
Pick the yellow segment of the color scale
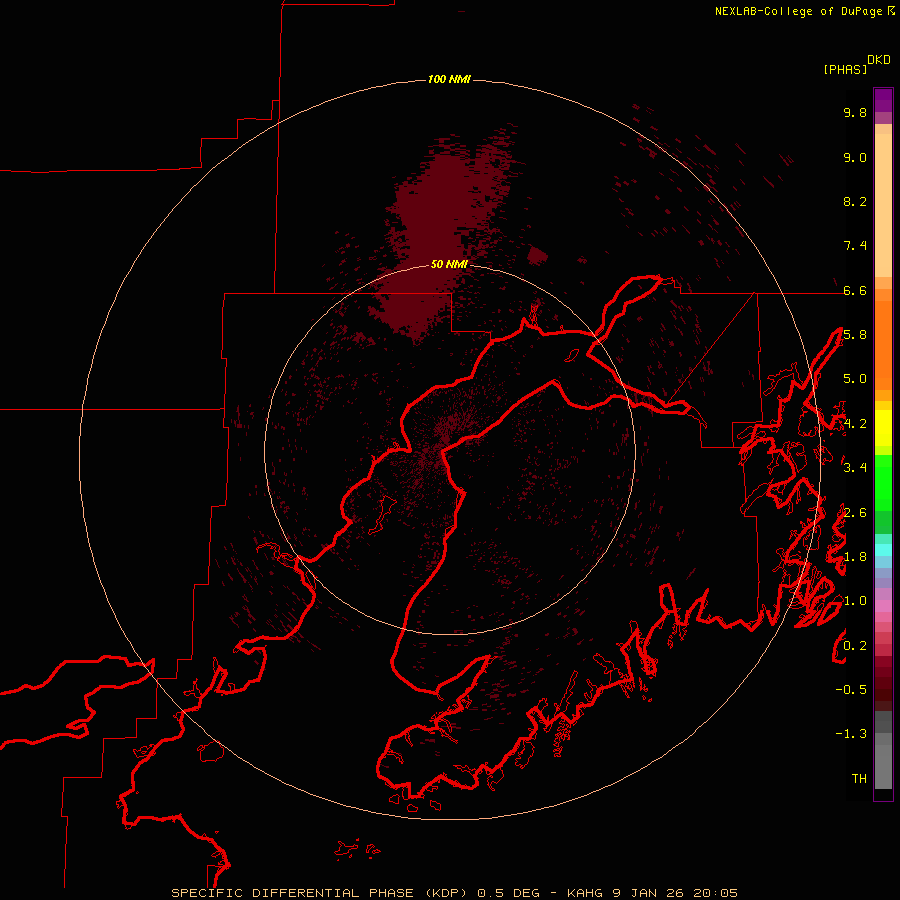coord(883,428)
